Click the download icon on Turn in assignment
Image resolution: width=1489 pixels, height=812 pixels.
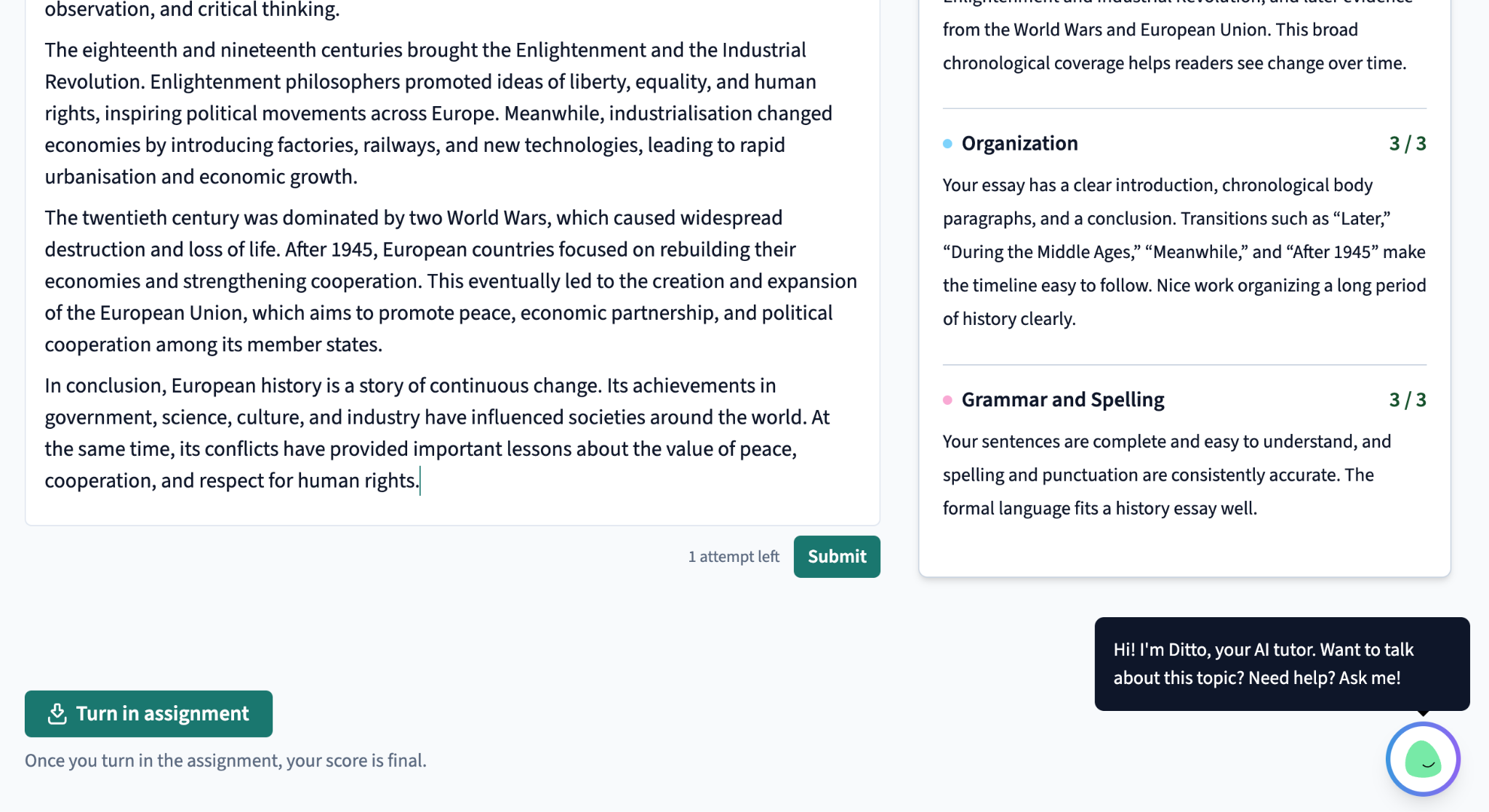[x=57, y=714]
